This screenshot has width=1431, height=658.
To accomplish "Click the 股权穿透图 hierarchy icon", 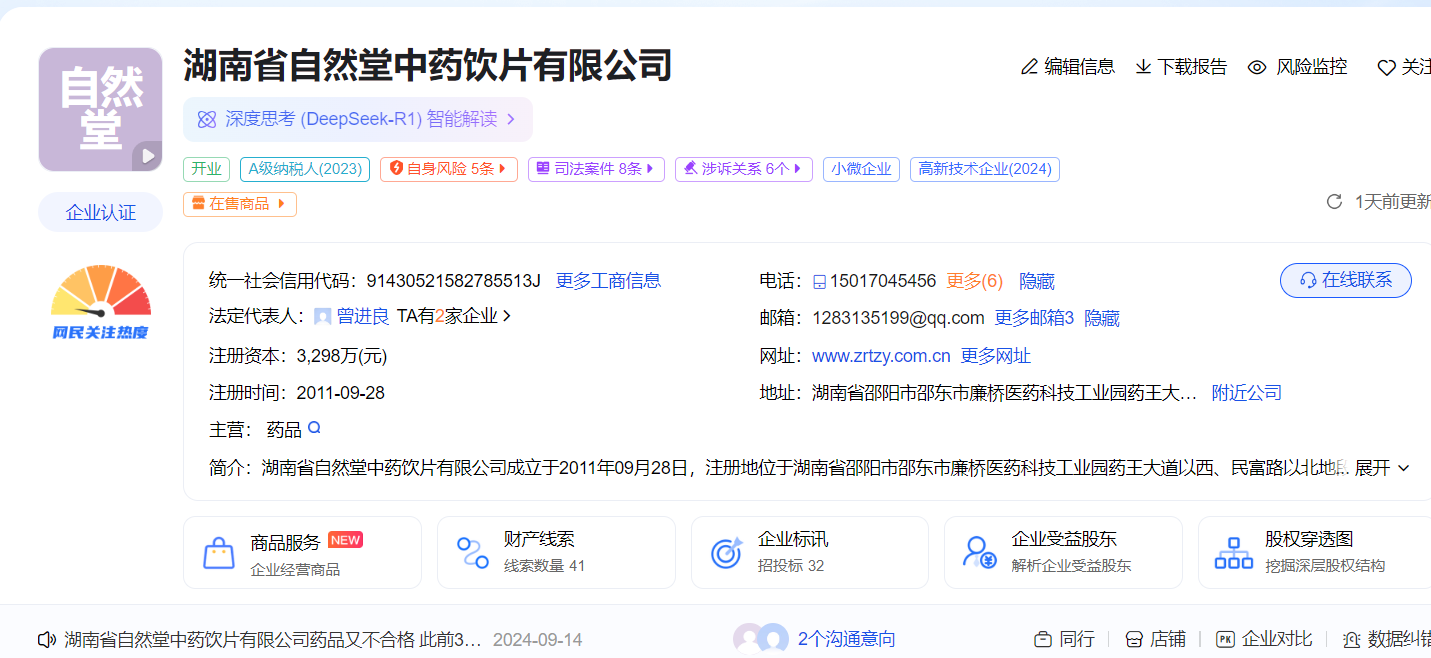I will tap(1233, 553).
